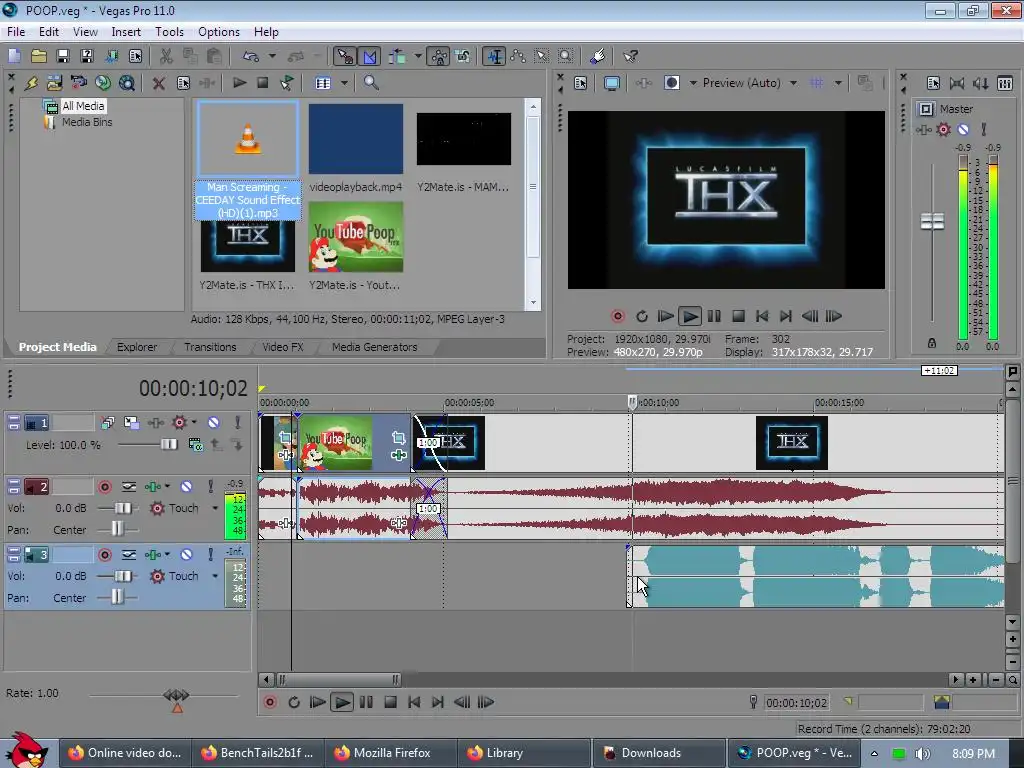Open the Insert menu

coord(126,31)
